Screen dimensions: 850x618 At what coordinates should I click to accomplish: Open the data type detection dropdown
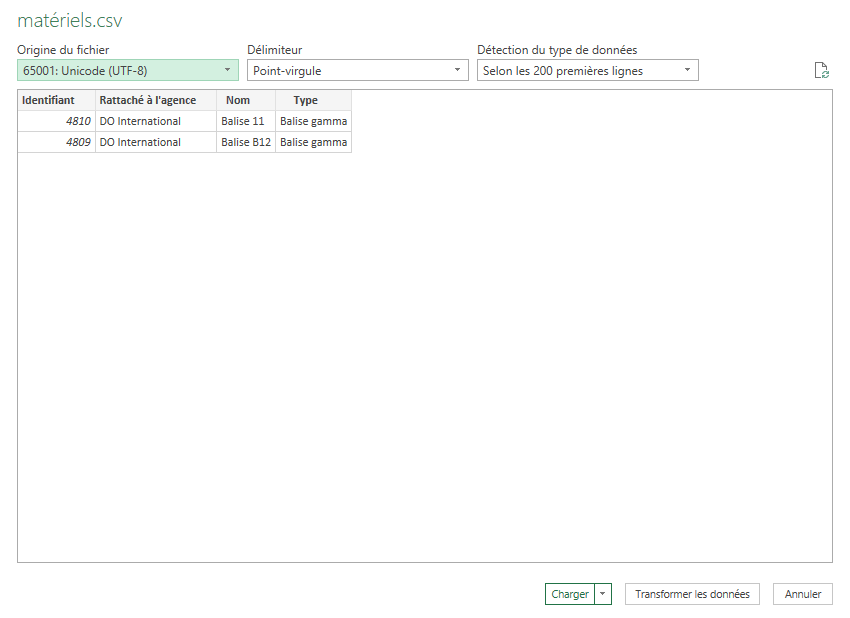tap(587, 71)
